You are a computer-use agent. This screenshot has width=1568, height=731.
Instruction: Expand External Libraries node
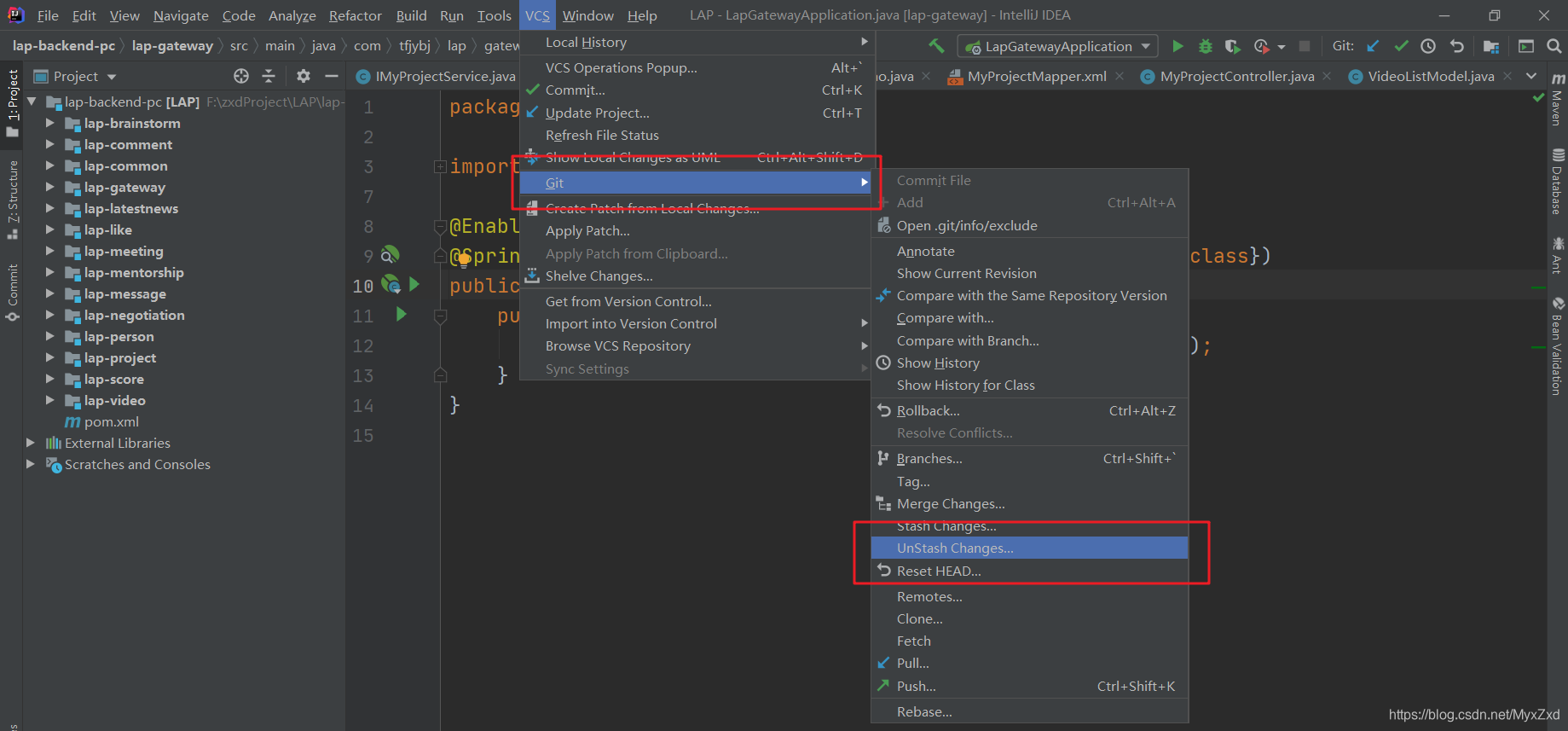pos(31,443)
